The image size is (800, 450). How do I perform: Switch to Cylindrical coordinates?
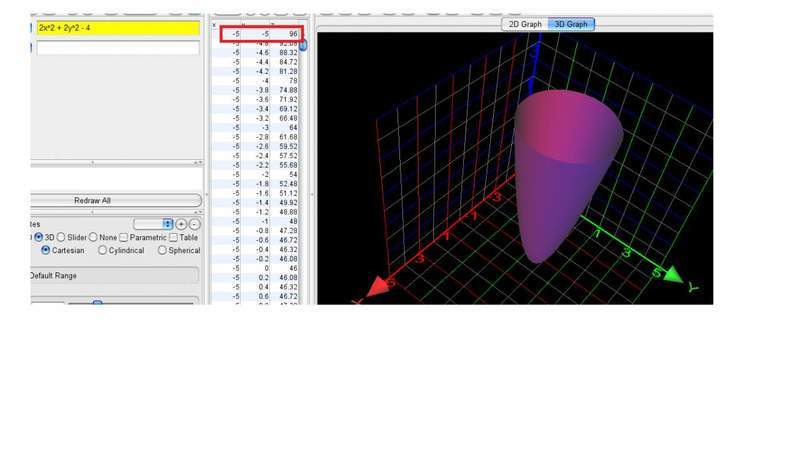coord(103,251)
